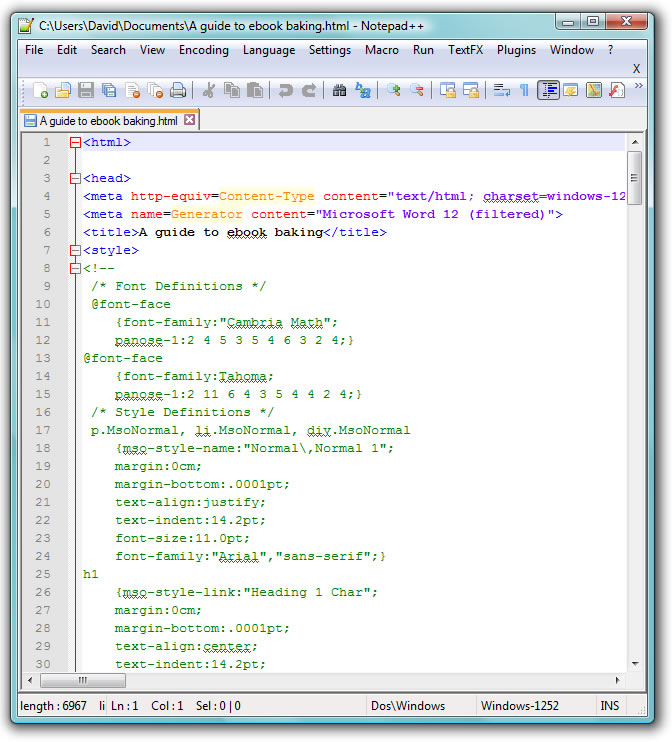
Task: Click the INS indicator in status bar
Action: [x=609, y=706]
